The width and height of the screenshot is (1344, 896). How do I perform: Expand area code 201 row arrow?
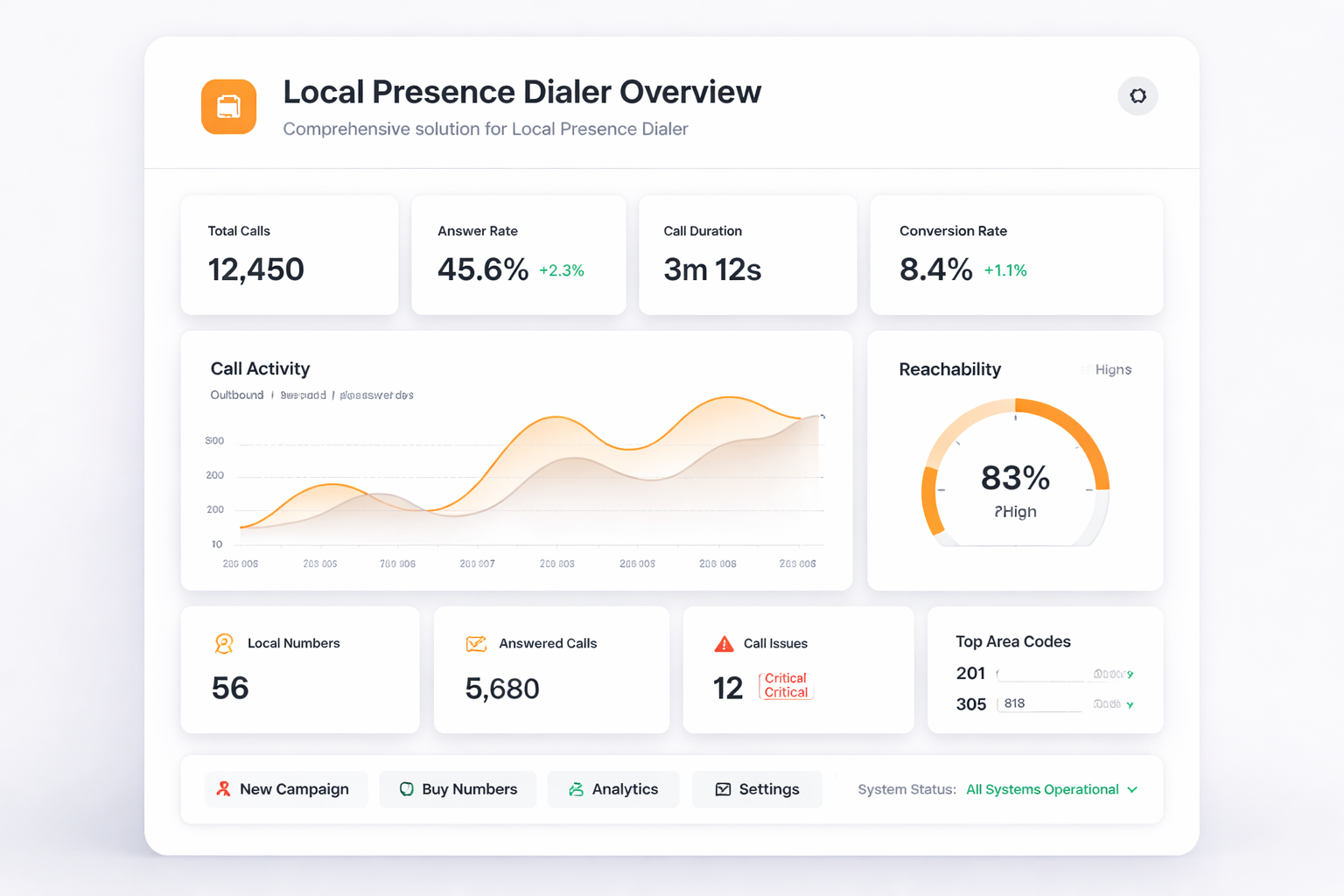(x=1130, y=675)
